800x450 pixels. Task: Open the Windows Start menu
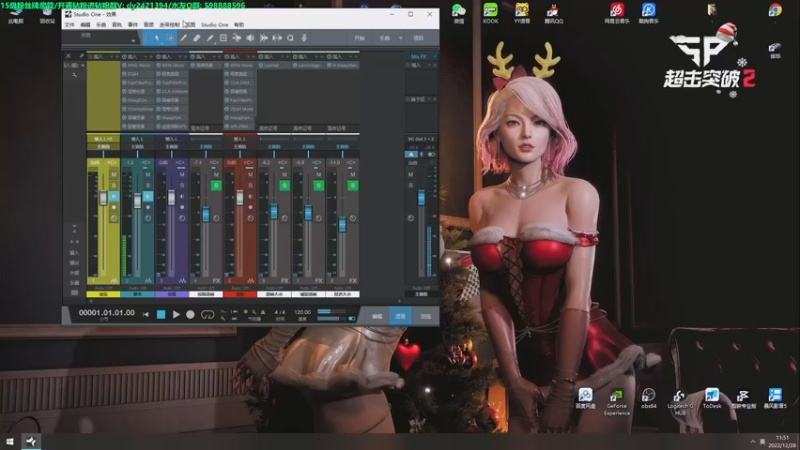pyautogui.click(x=9, y=441)
